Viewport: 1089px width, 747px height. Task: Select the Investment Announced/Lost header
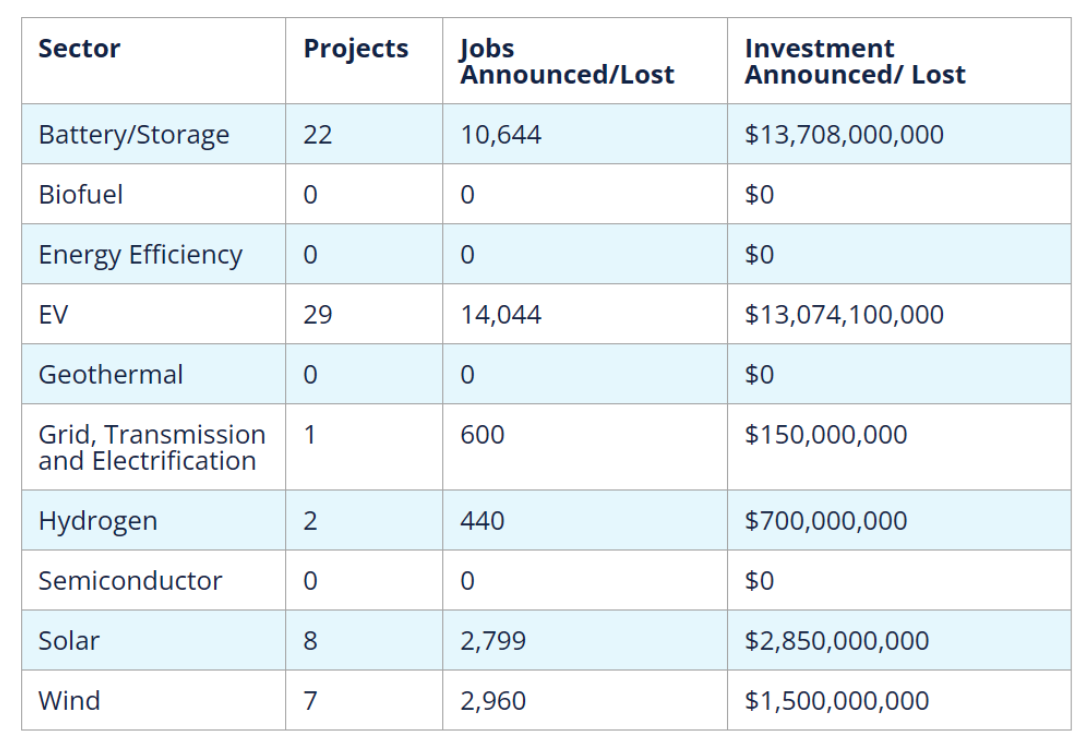click(x=855, y=61)
